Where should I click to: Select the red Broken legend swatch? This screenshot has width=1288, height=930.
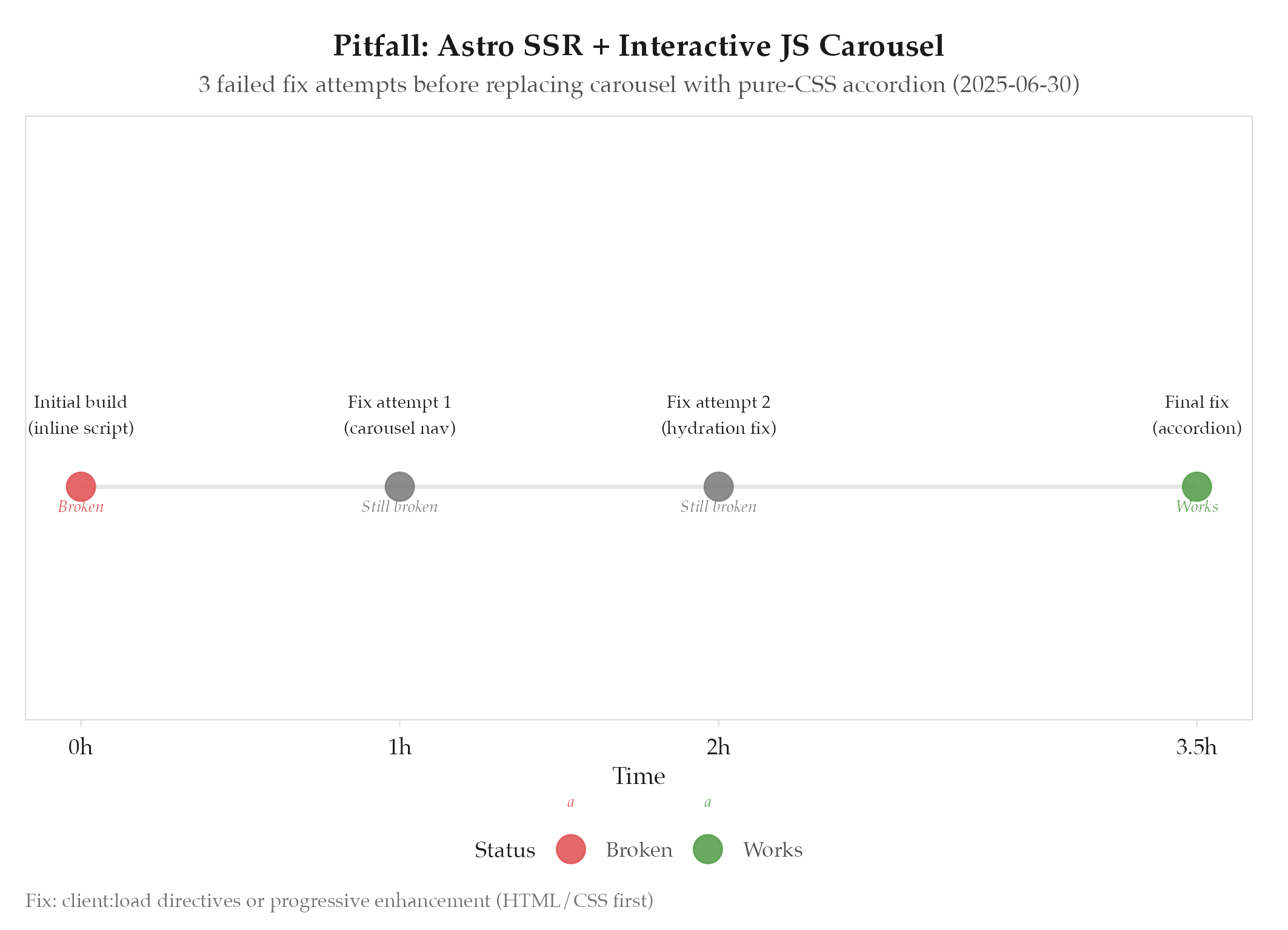(x=571, y=849)
